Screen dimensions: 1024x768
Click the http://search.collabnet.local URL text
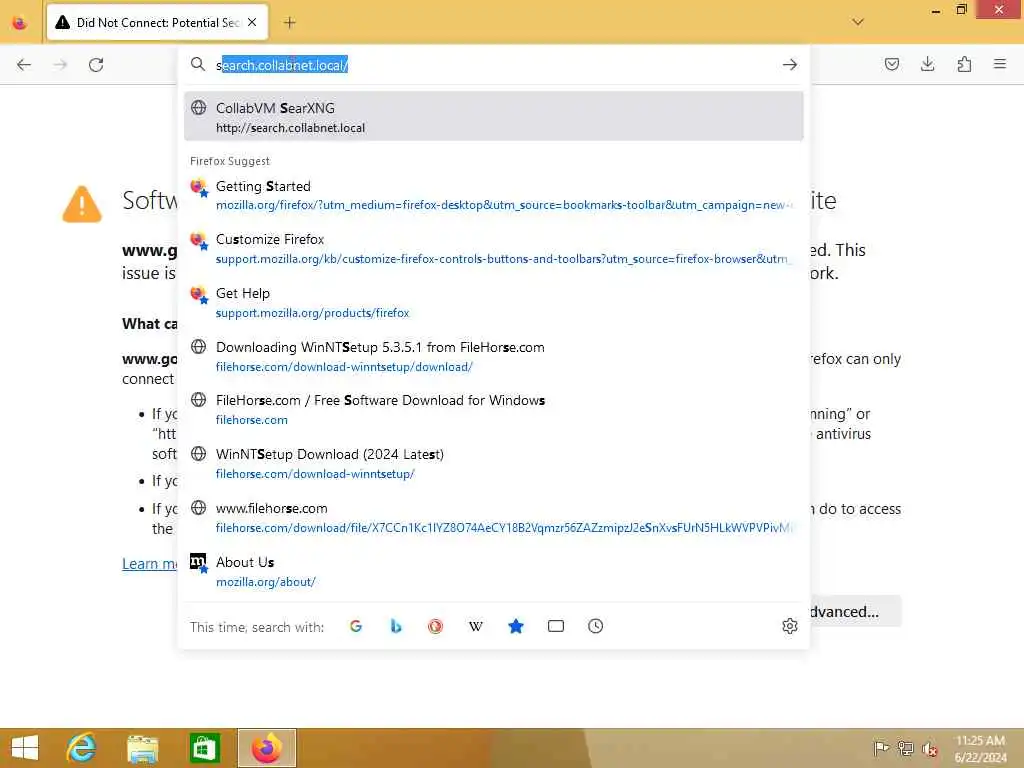[290, 128]
